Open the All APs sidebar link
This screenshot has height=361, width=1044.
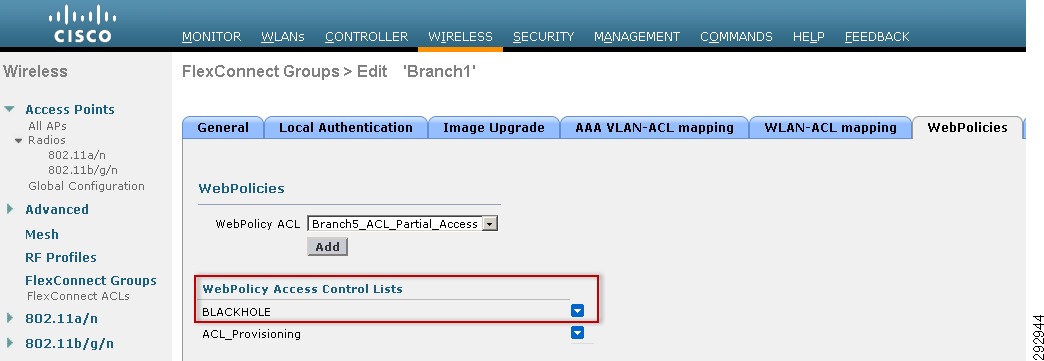(47, 126)
